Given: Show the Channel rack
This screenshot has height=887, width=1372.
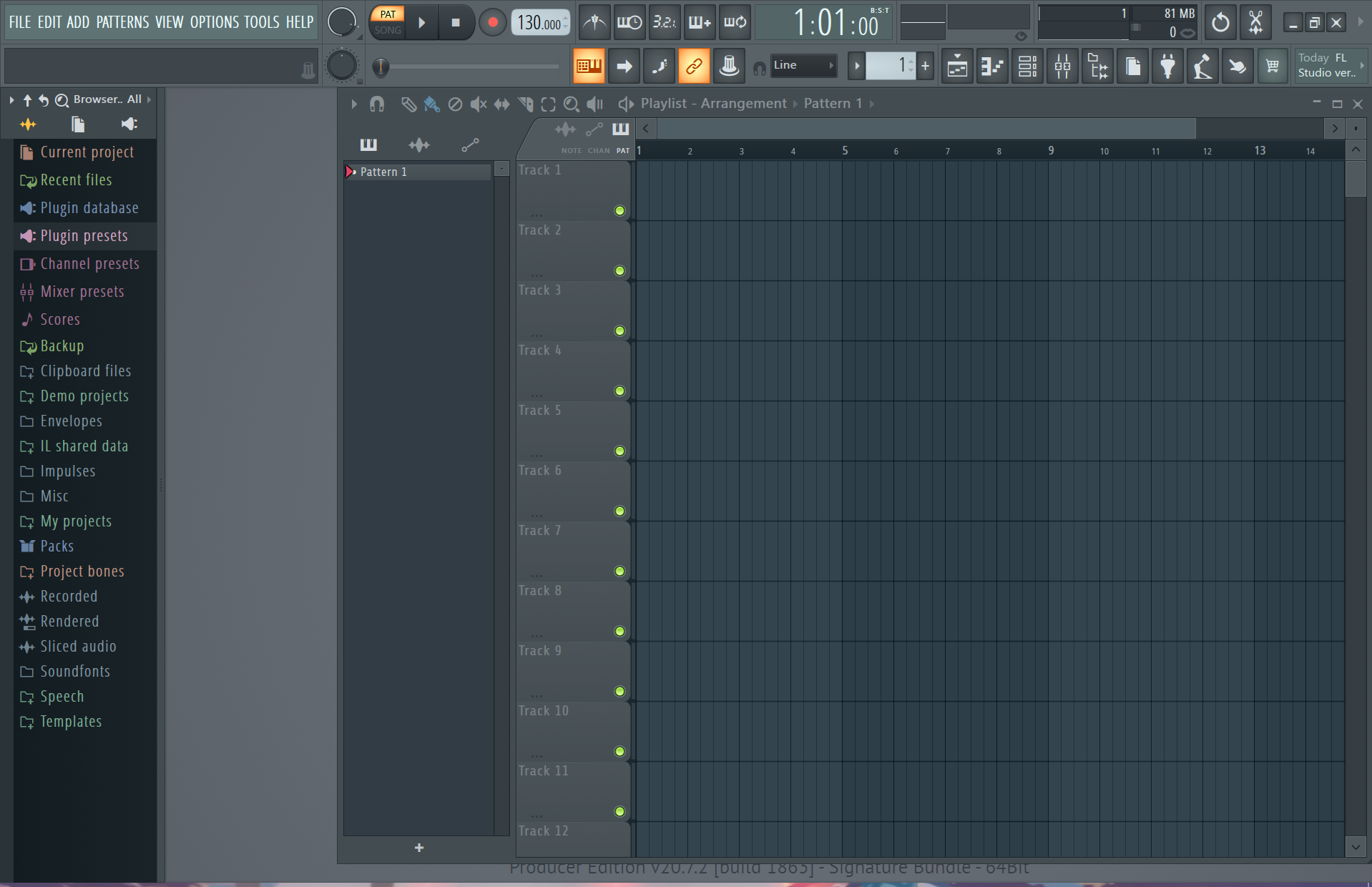Looking at the screenshot, I should [x=1027, y=67].
